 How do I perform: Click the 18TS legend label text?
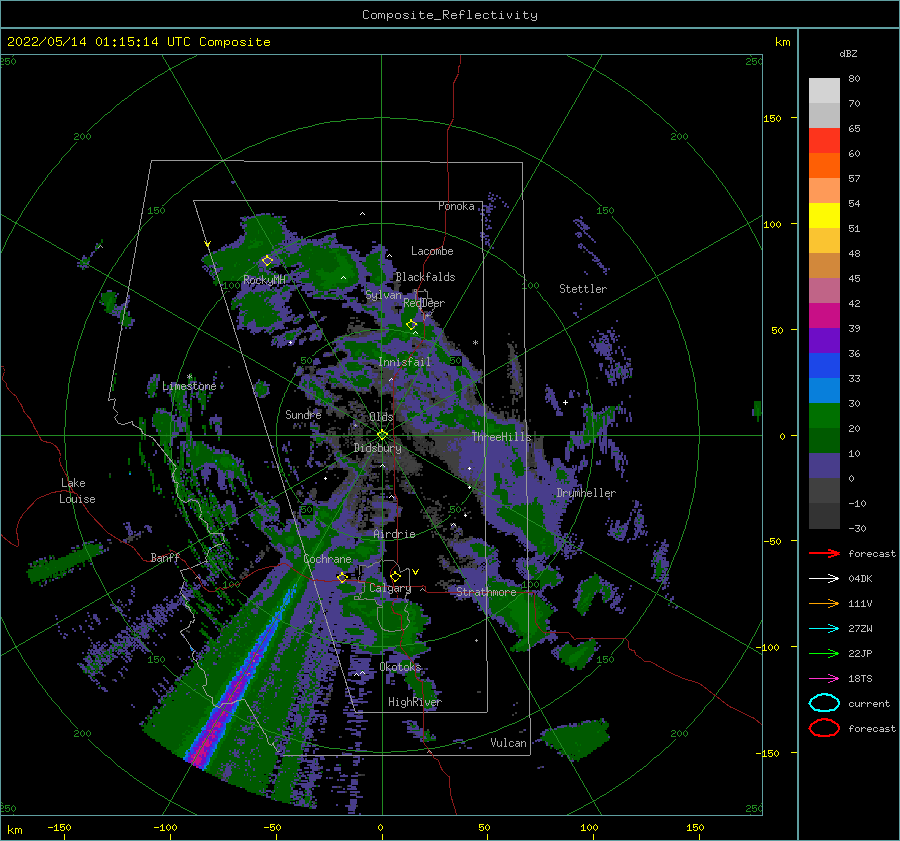pos(860,679)
